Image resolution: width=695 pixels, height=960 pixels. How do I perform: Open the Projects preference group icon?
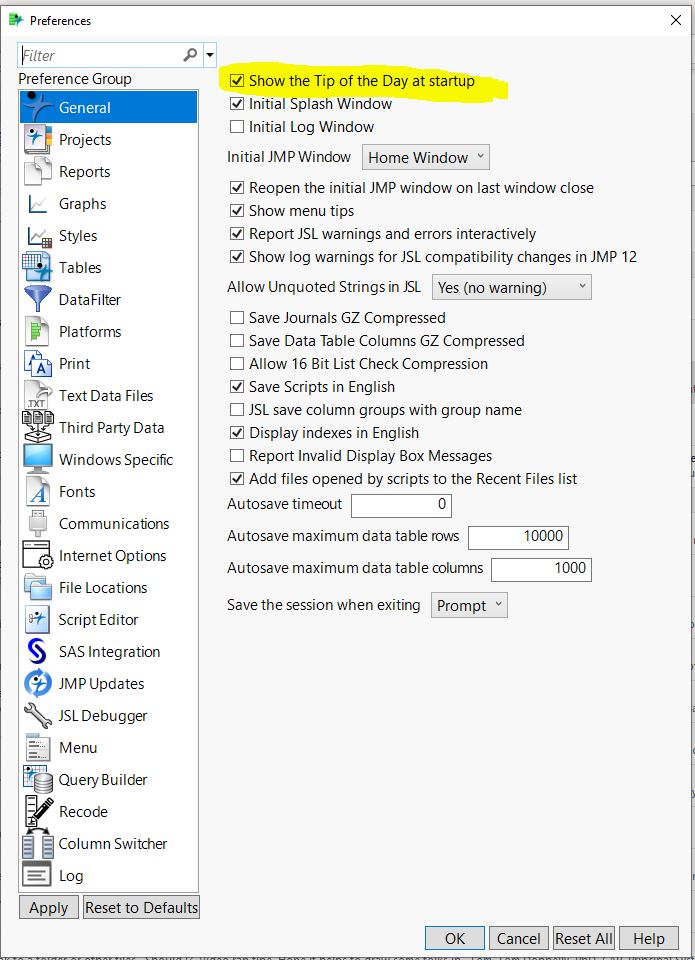pyautogui.click(x=38, y=140)
